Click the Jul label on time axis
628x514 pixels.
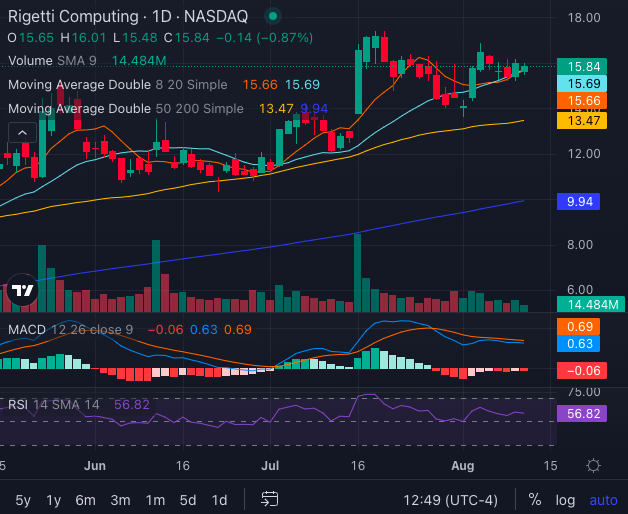pos(270,466)
